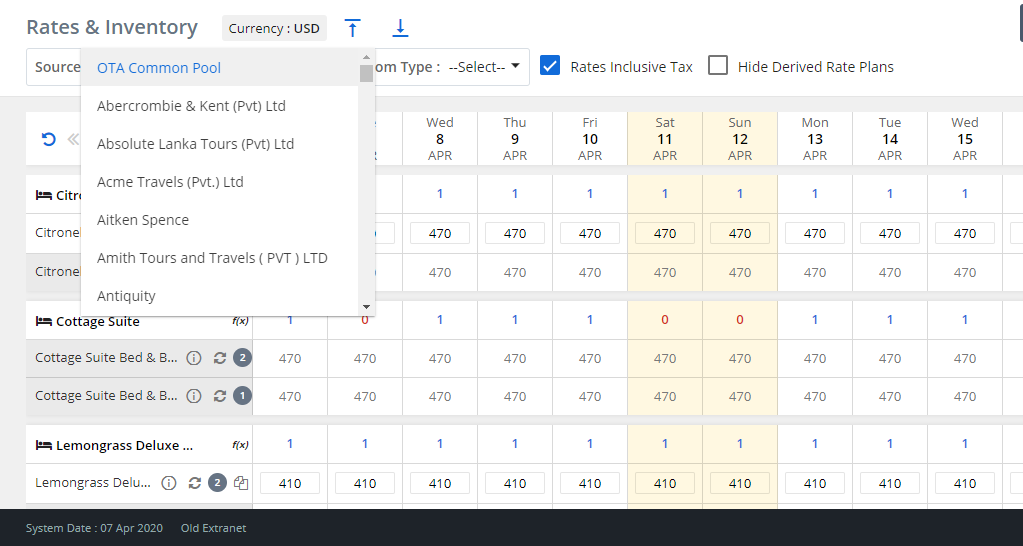This screenshot has width=1023, height=546.
Task: Click the copy icon on Lemongrass Deluxe row
Action: pos(241,483)
